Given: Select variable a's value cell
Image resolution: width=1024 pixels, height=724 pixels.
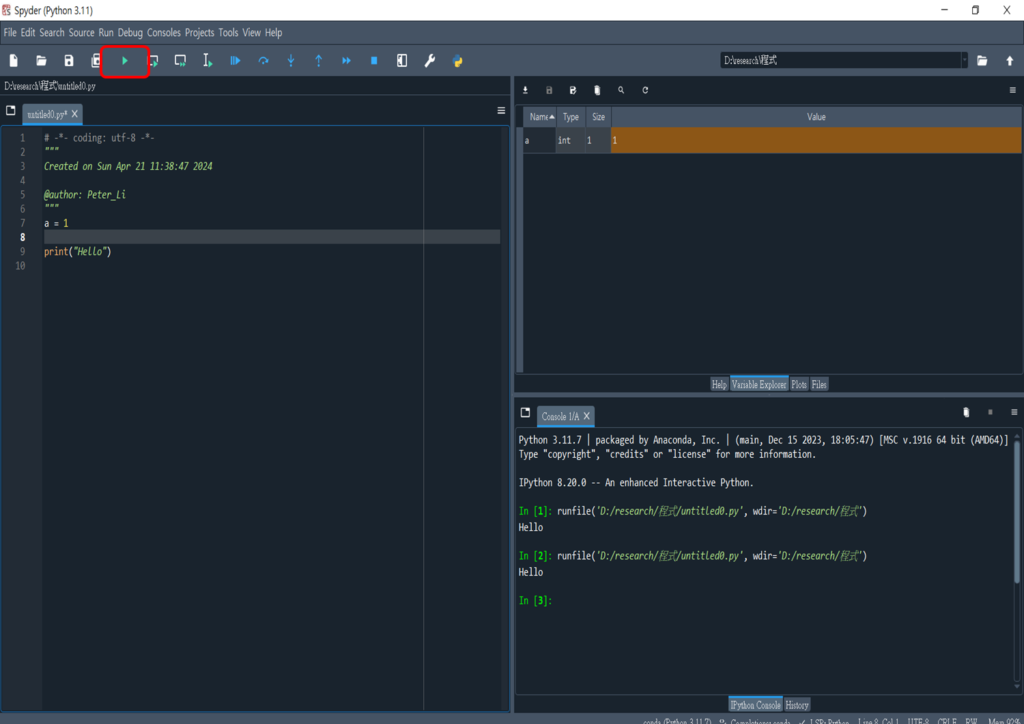Looking at the screenshot, I should click(816, 141).
